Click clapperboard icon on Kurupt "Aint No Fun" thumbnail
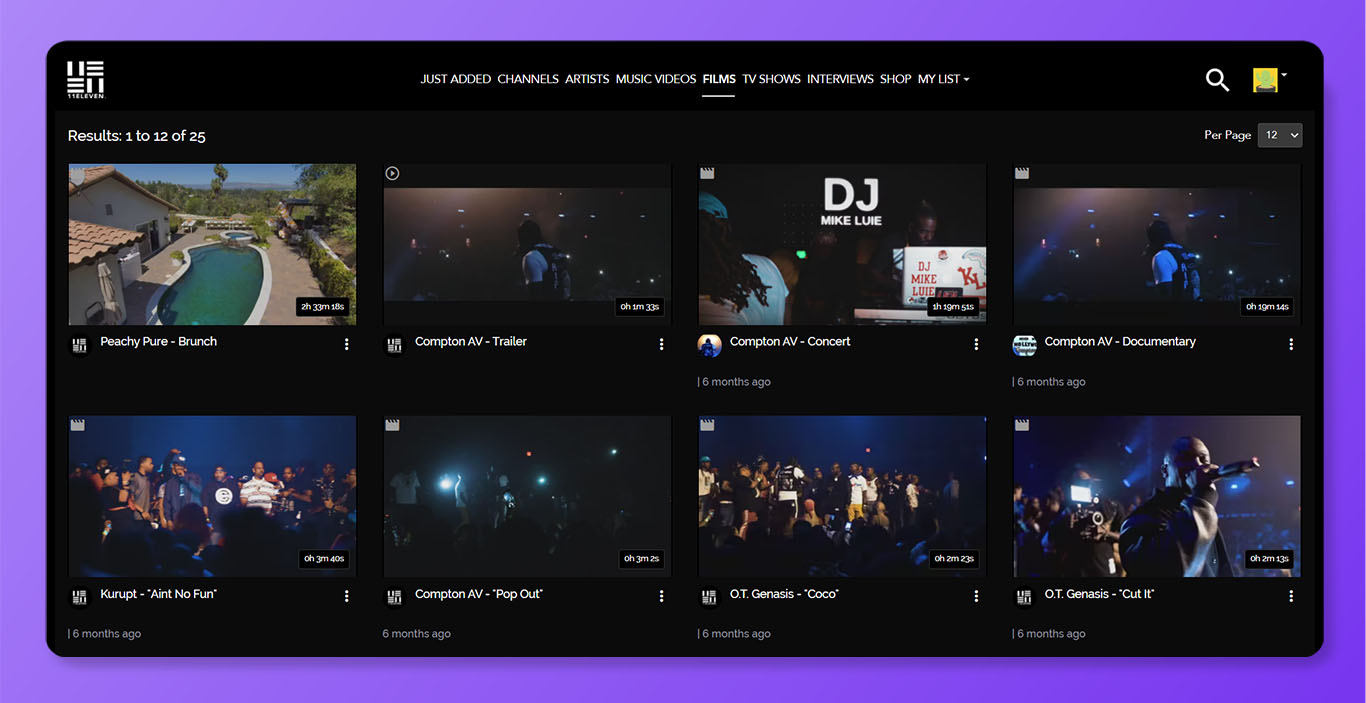Image resolution: width=1366 pixels, height=703 pixels. tap(77, 425)
